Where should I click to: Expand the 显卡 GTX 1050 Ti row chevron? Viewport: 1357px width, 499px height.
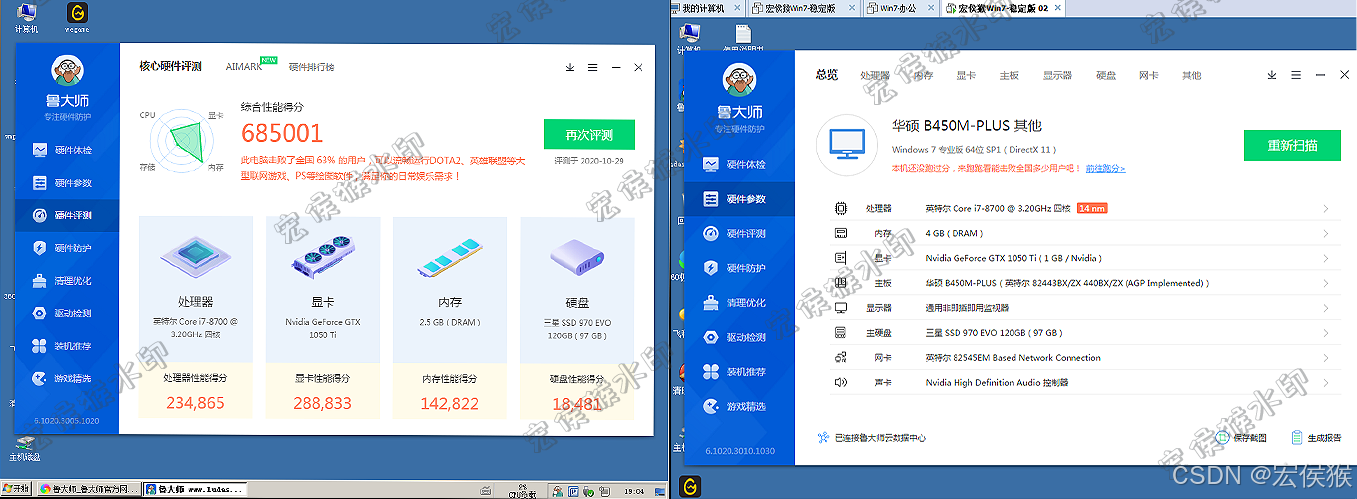tap(1326, 258)
